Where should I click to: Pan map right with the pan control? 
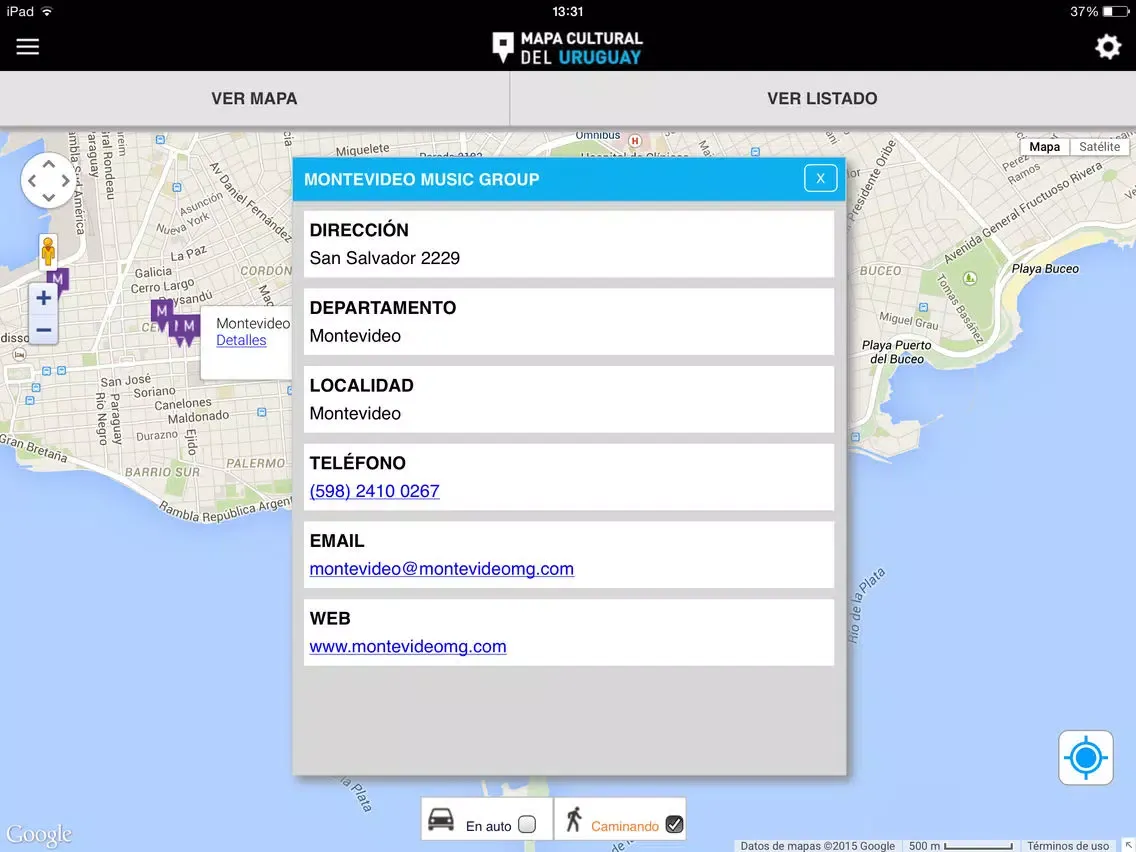65,181
